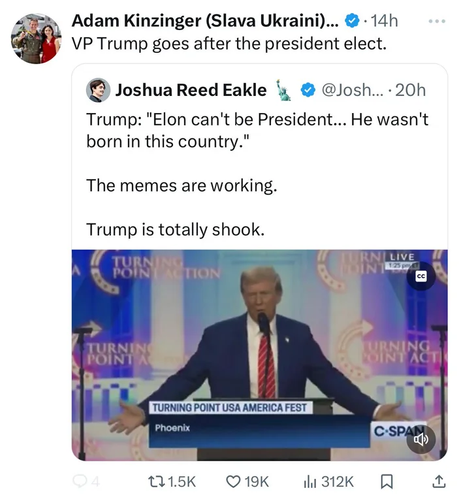Repost the tweet showing 1.5K reposts
This screenshot has width=459, height=501.
pyautogui.click(x=172, y=482)
